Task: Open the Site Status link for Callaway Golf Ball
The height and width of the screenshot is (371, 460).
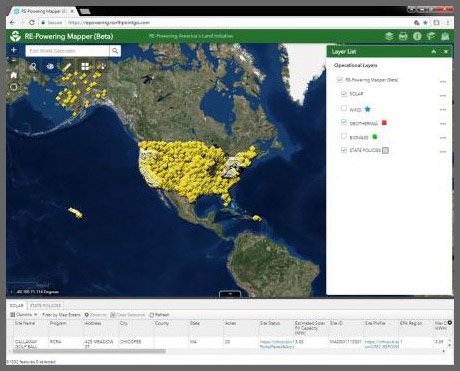Action: pyautogui.click(x=276, y=344)
